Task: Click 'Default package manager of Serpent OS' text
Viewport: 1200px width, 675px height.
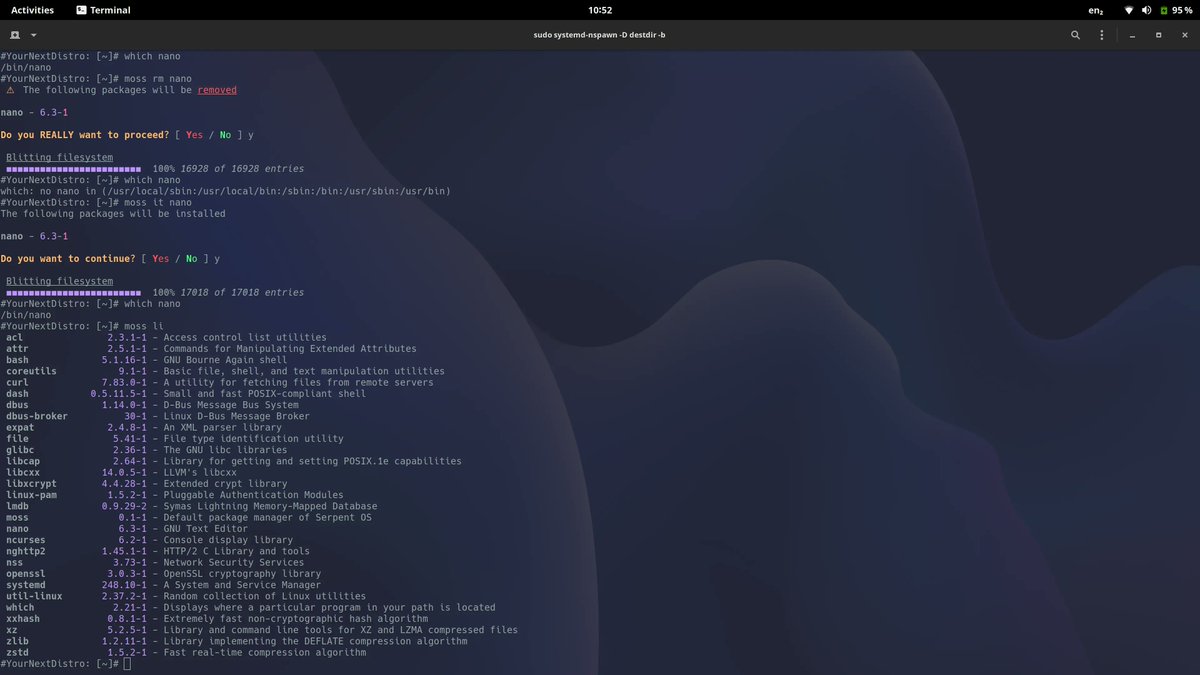Action: (x=267, y=517)
